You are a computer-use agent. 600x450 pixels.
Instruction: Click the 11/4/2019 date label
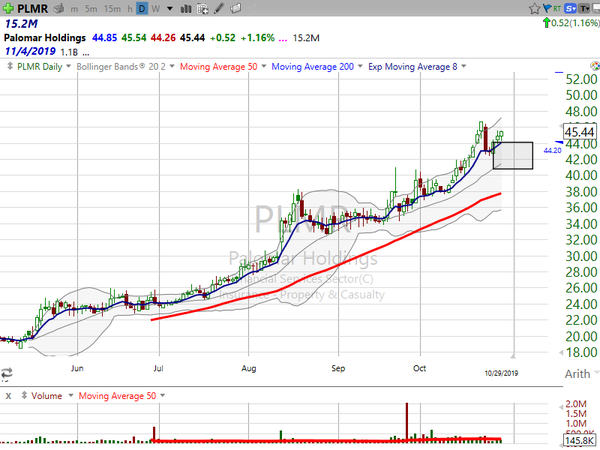pos(30,51)
